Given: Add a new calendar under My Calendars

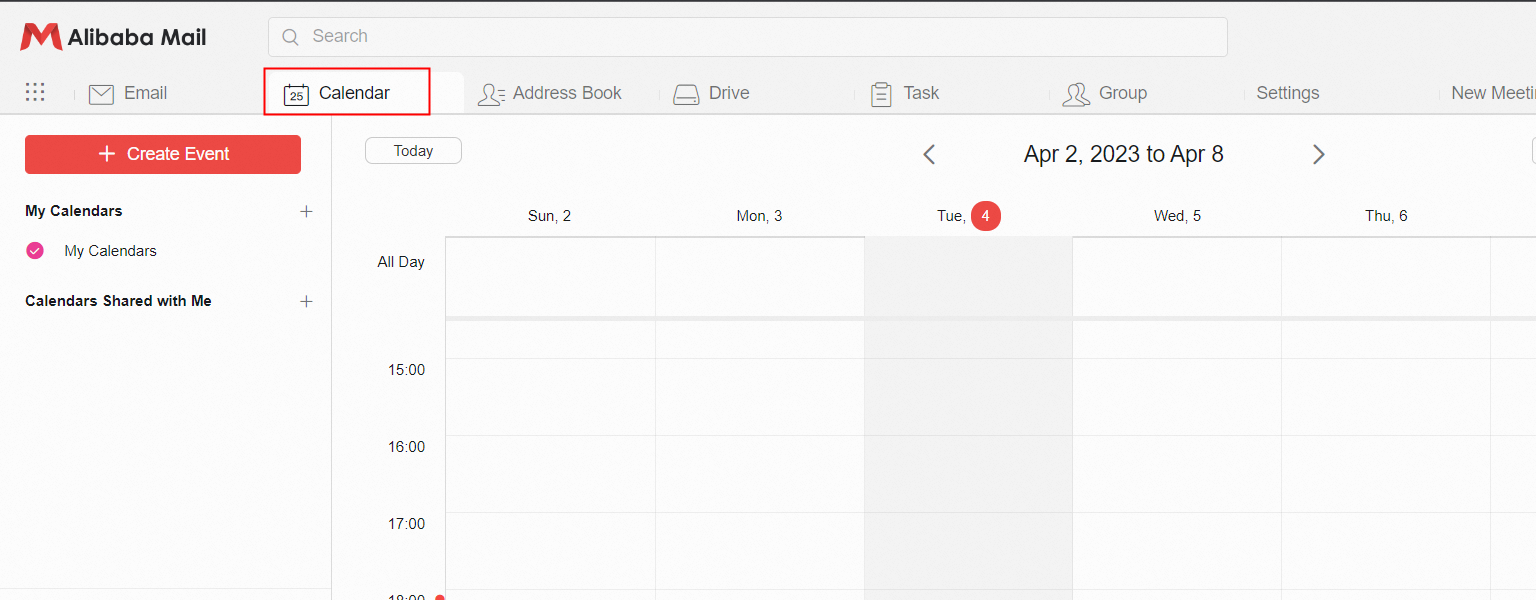Looking at the screenshot, I should pyautogui.click(x=307, y=211).
